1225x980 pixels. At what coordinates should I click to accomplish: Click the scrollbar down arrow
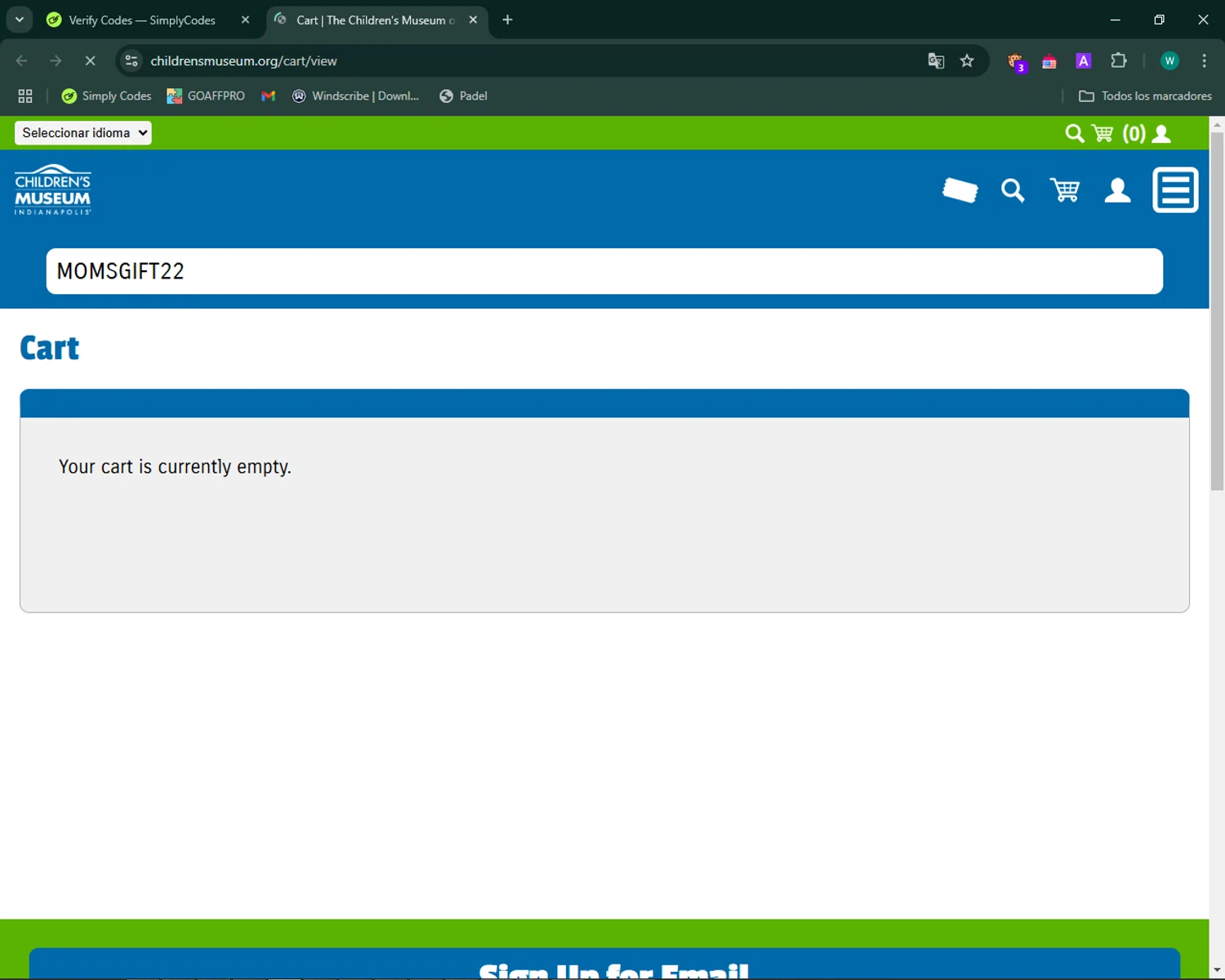pos(1217,972)
